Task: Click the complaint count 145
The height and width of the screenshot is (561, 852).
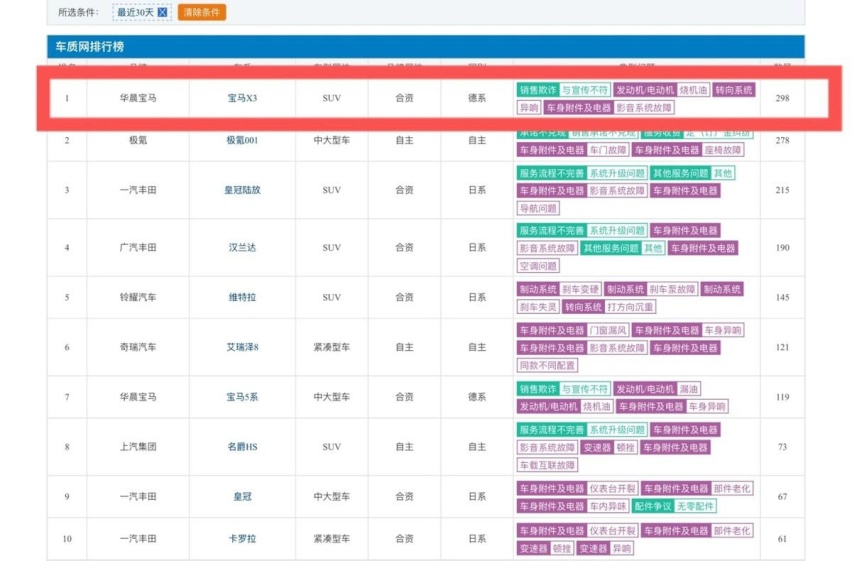Action: tap(782, 297)
